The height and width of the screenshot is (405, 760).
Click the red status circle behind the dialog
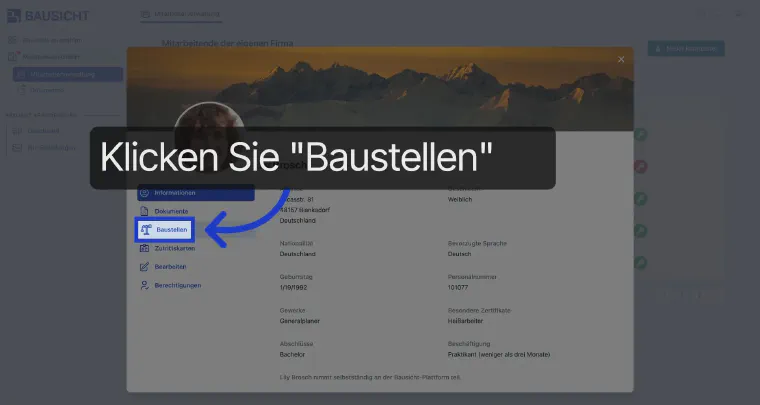click(x=641, y=167)
